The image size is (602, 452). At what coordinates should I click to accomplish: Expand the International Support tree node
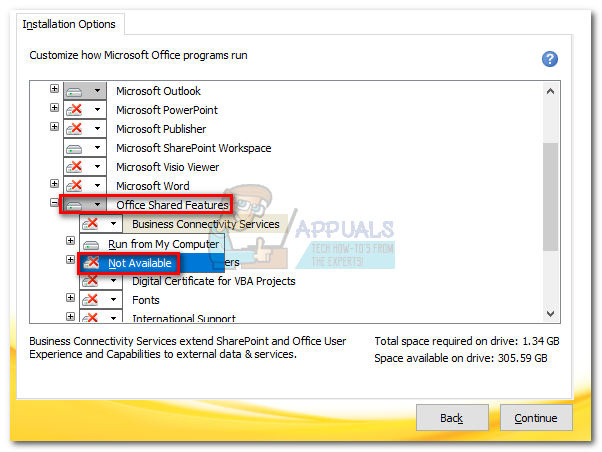(x=70, y=316)
